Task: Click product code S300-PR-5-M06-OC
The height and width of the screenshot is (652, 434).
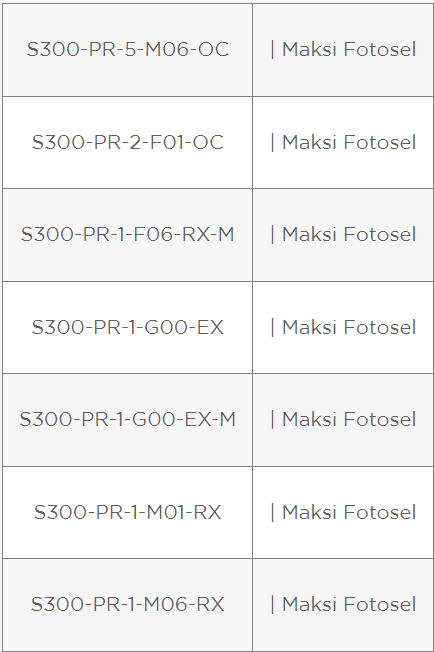Action: (128, 49)
